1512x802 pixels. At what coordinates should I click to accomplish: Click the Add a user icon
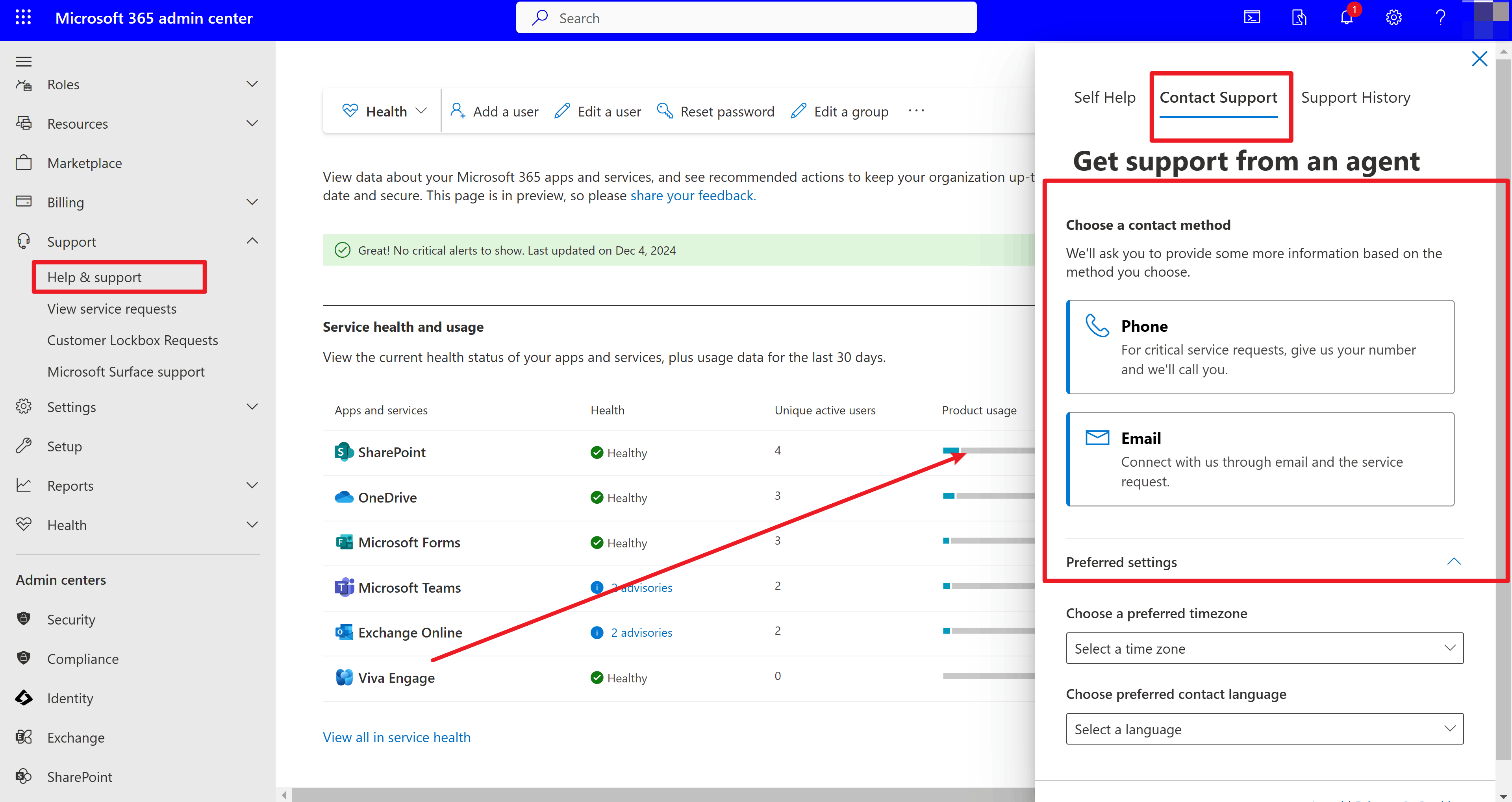point(457,111)
